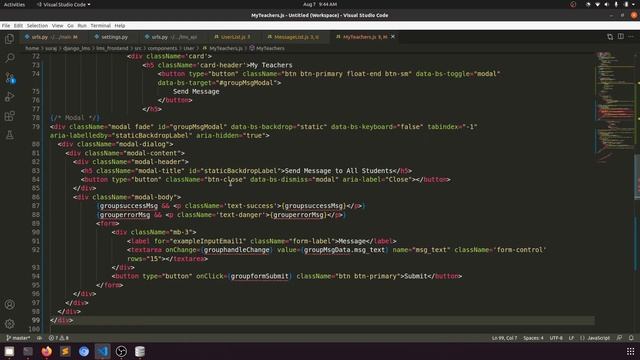Open the system status menu arrow
Screen dimensions: 640x360
tap(634, 4)
